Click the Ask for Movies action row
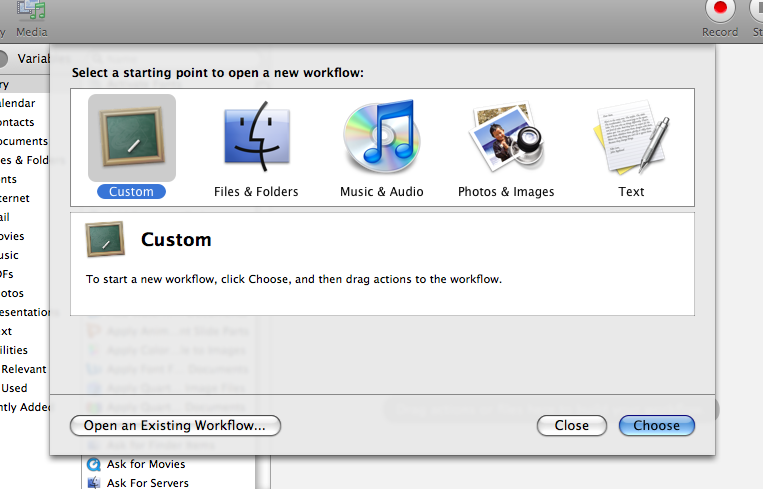 pyautogui.click(x=168, y=464)
